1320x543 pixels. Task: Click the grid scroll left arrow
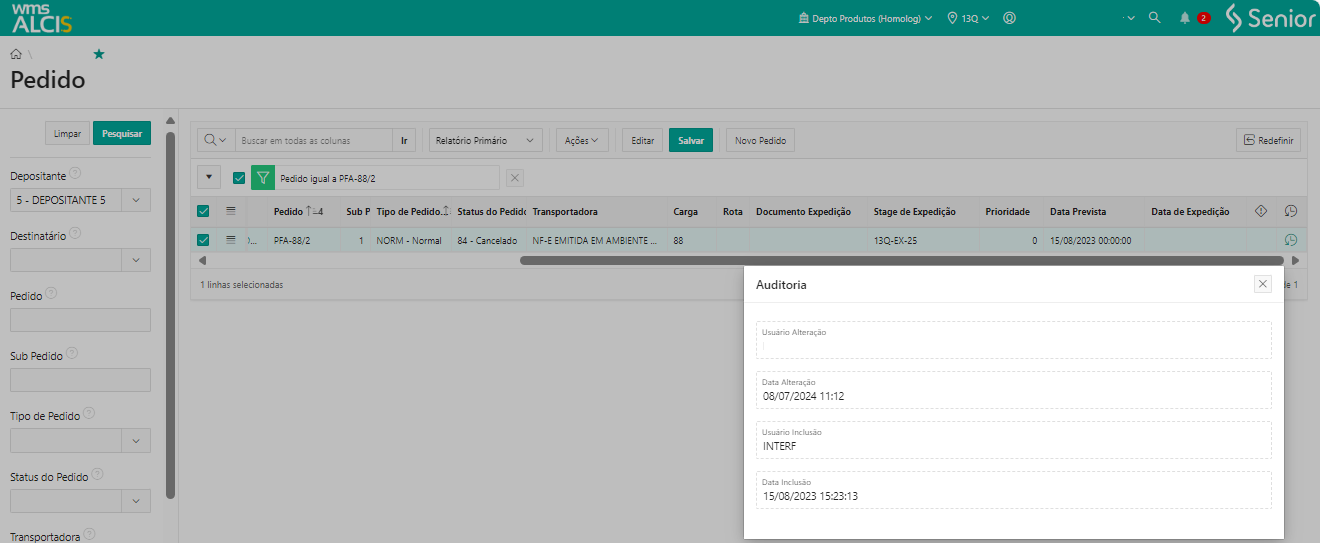[203, 260]
